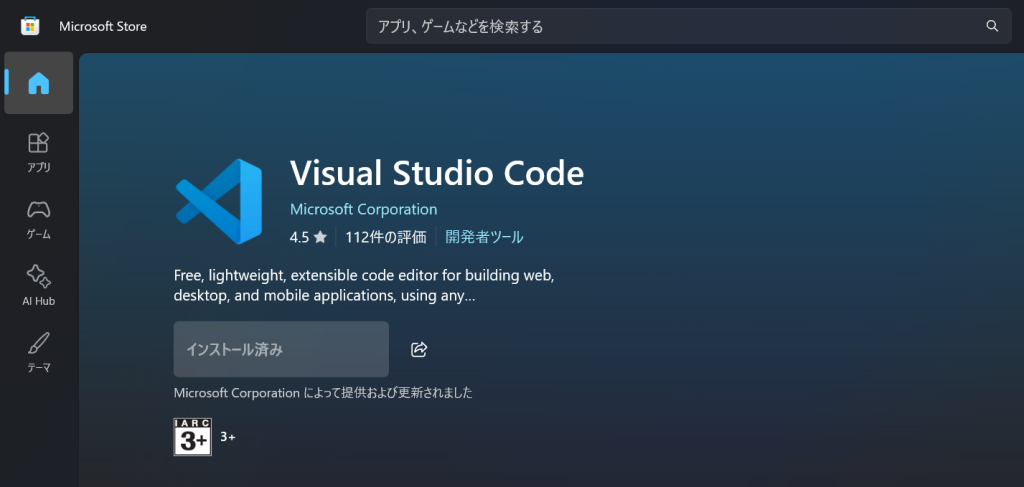Click the Microsoft Store logo icon
The width and height of the screenshot is (1024, 487).
pos(30,26)
